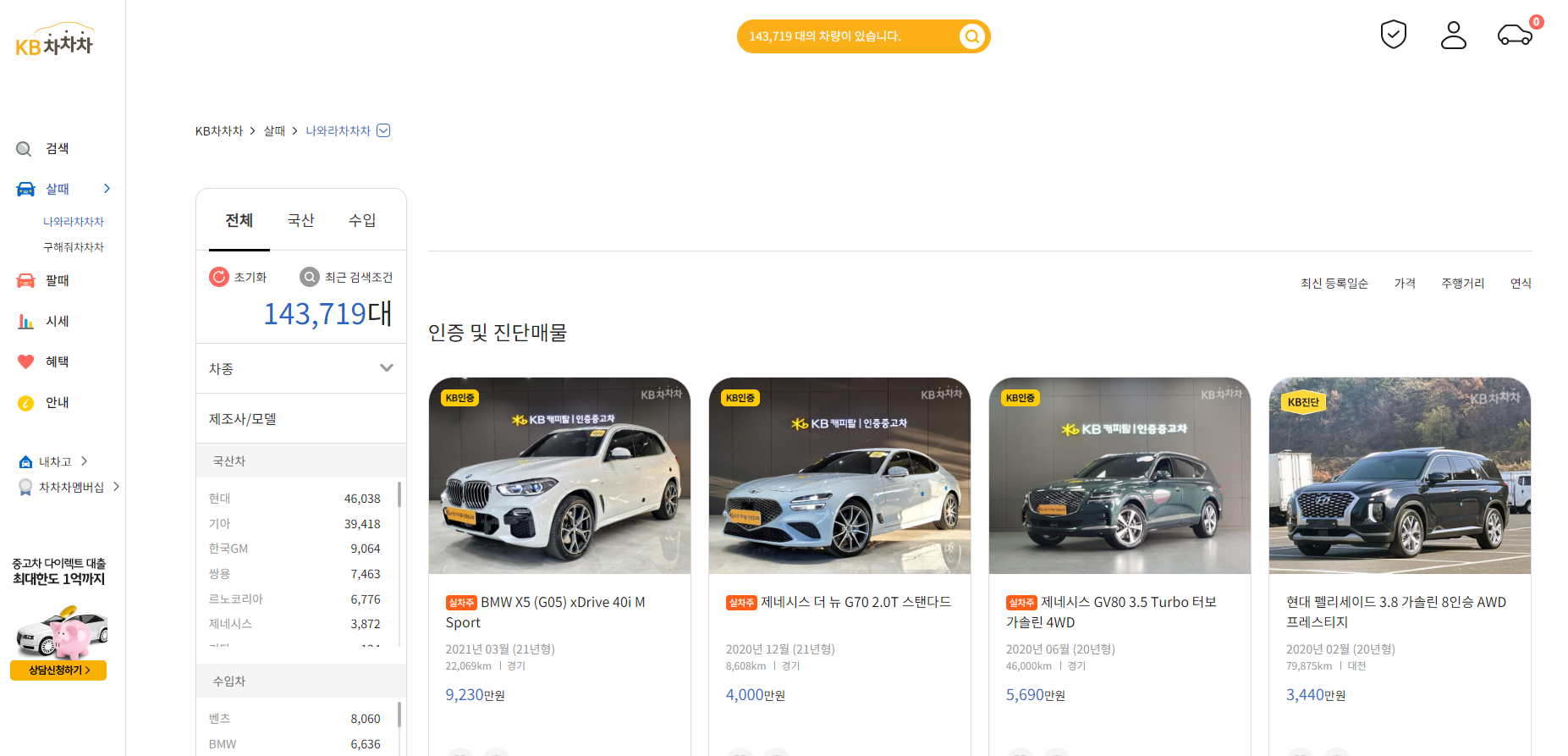This screenshot has height=756, width=1568.
Task: Open the 혜택 sidebar menu
Action: click(58, 361)
